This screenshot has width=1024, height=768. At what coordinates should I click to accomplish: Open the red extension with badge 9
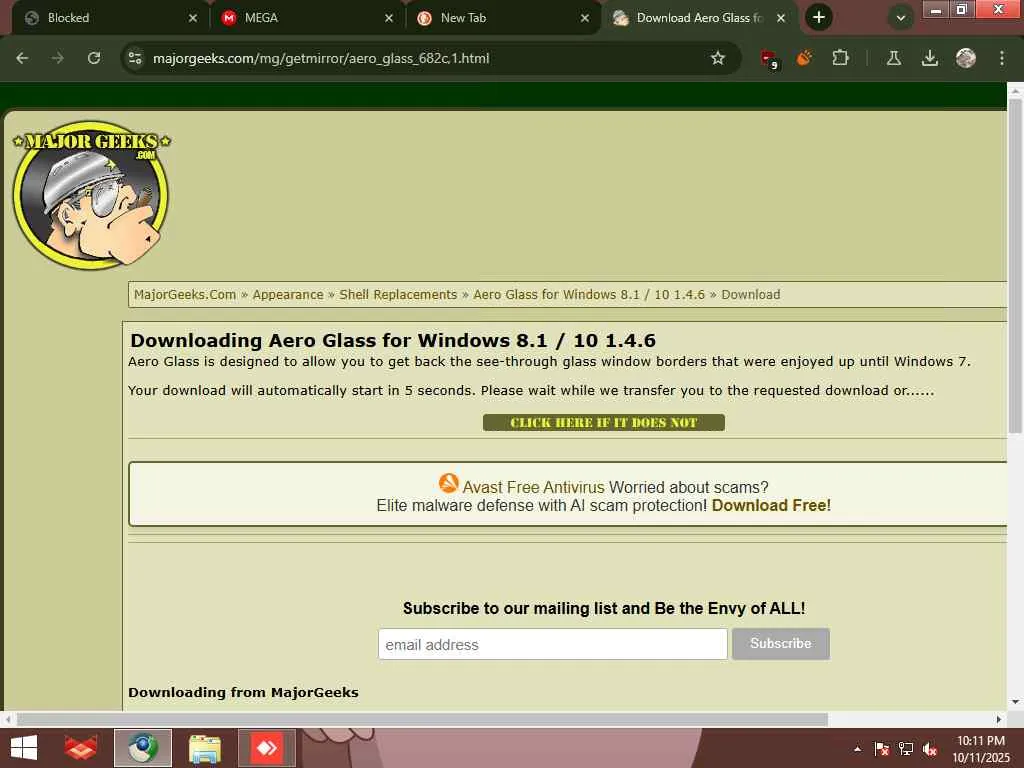click(769, 59)
